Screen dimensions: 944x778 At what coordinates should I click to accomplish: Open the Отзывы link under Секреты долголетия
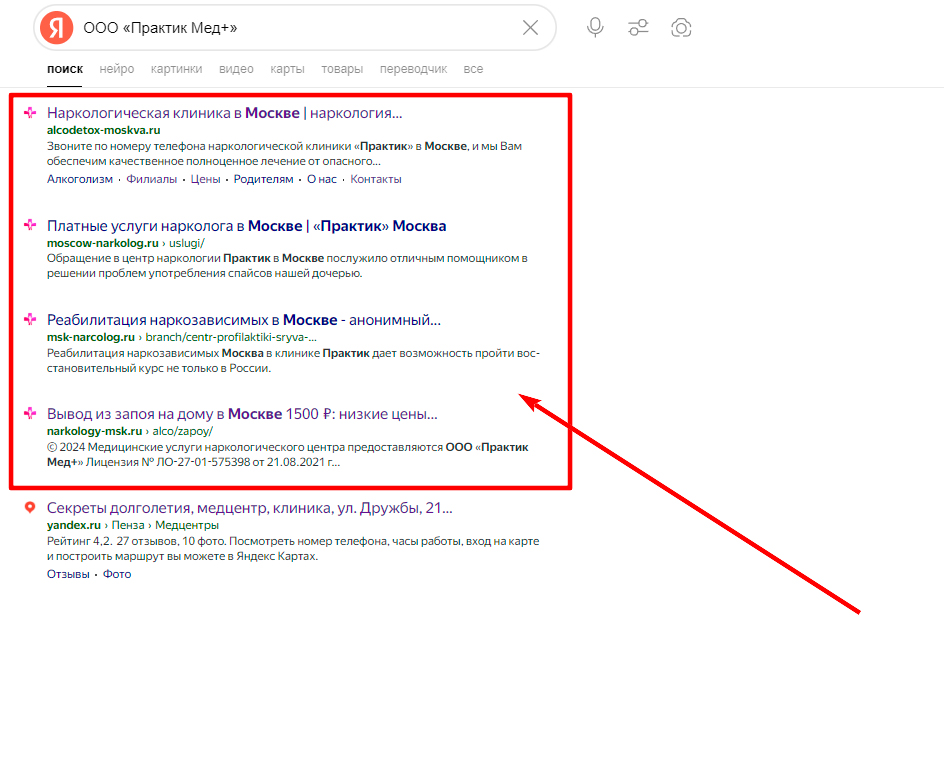68,574
